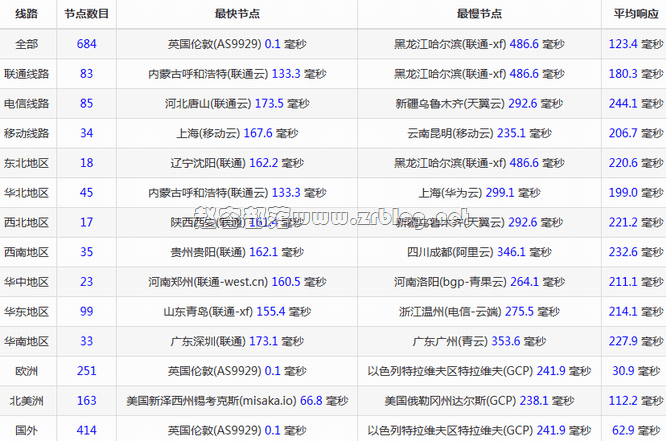Screen dimensions: 666x441
Task: Select the 华南地区 row label
Action: point(26,341)
